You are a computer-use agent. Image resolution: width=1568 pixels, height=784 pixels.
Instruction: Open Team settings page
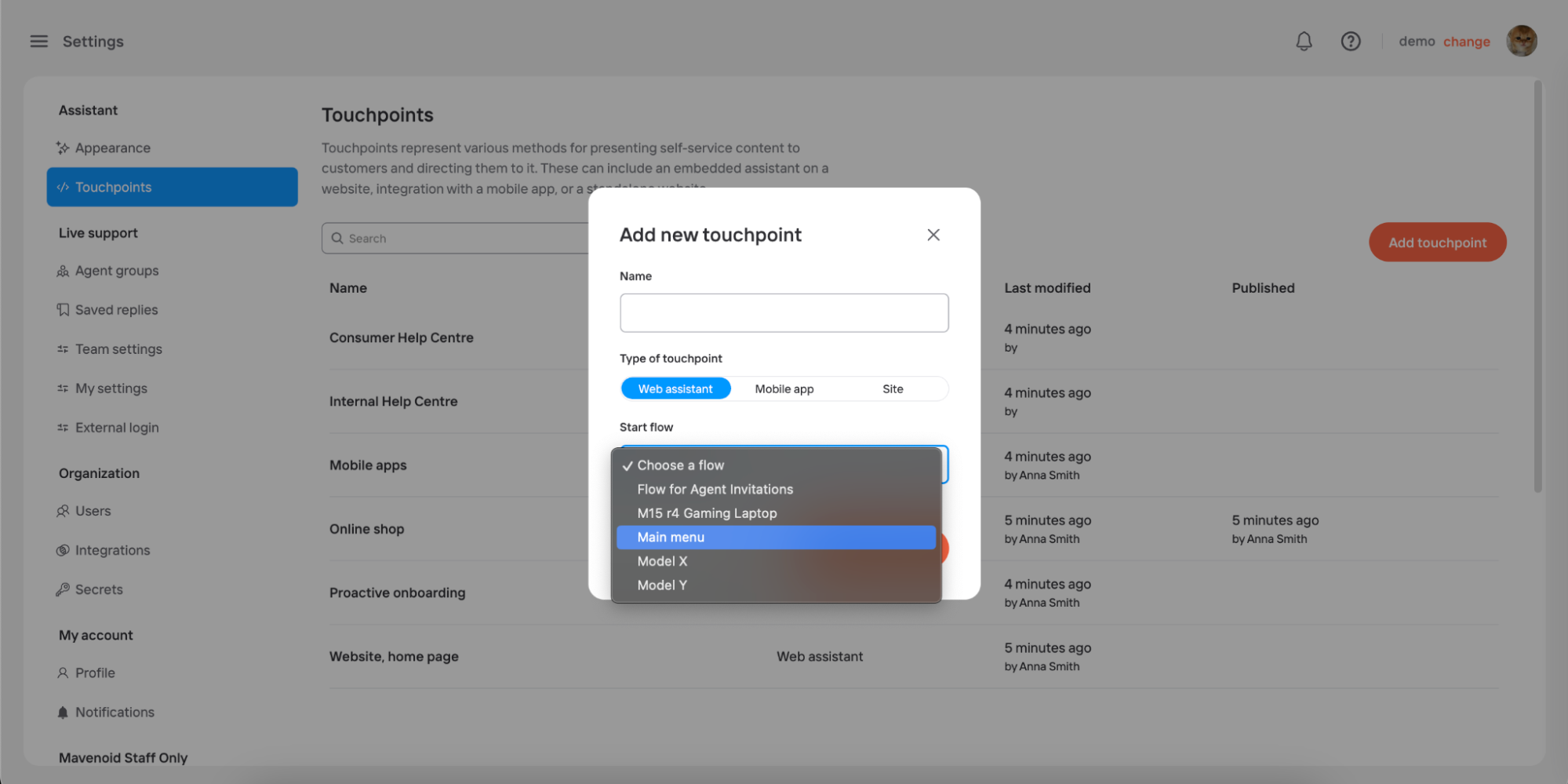tap(172, 349)
